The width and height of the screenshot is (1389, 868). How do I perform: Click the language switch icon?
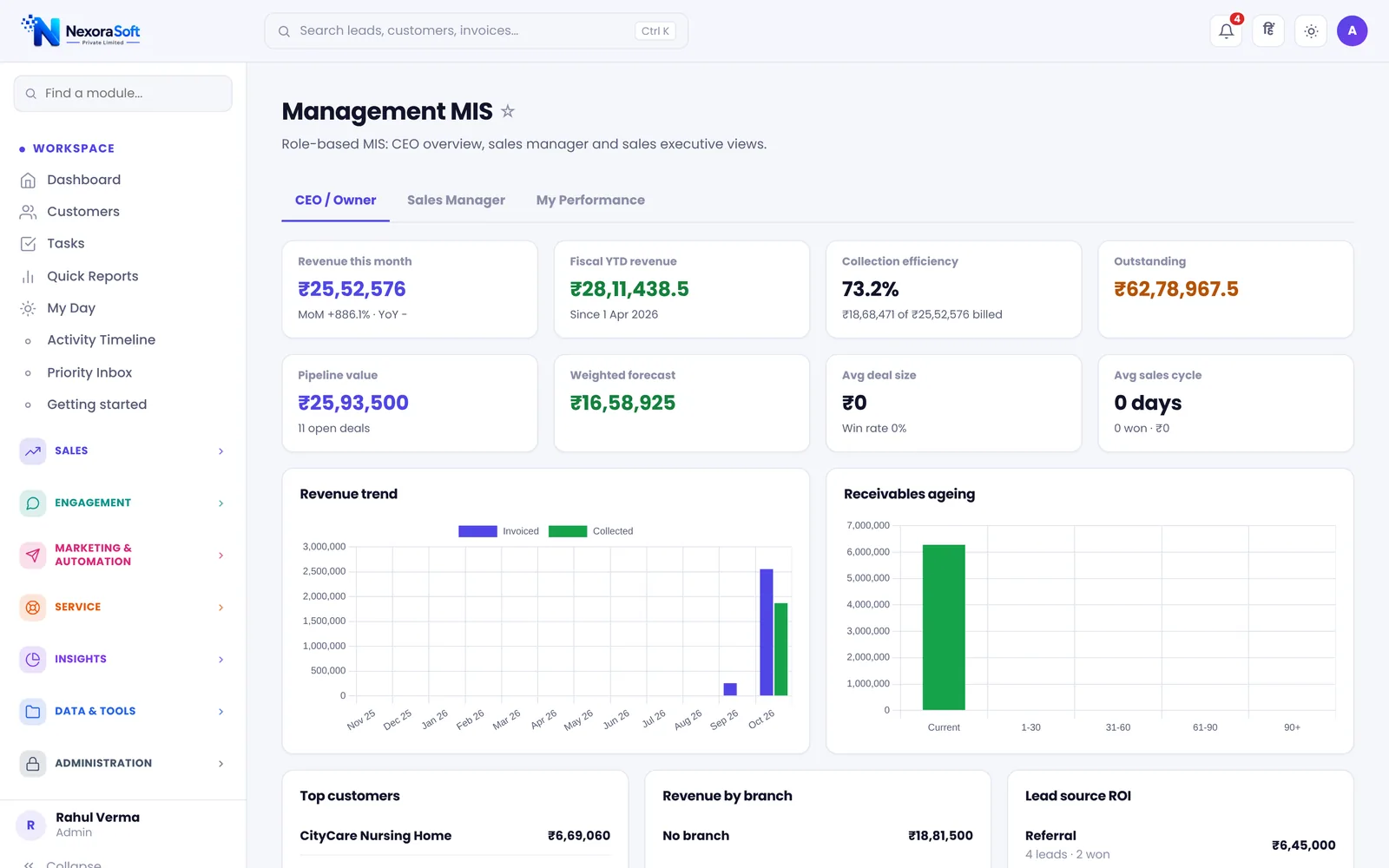pyautogui.click(x=1268, y=31)
